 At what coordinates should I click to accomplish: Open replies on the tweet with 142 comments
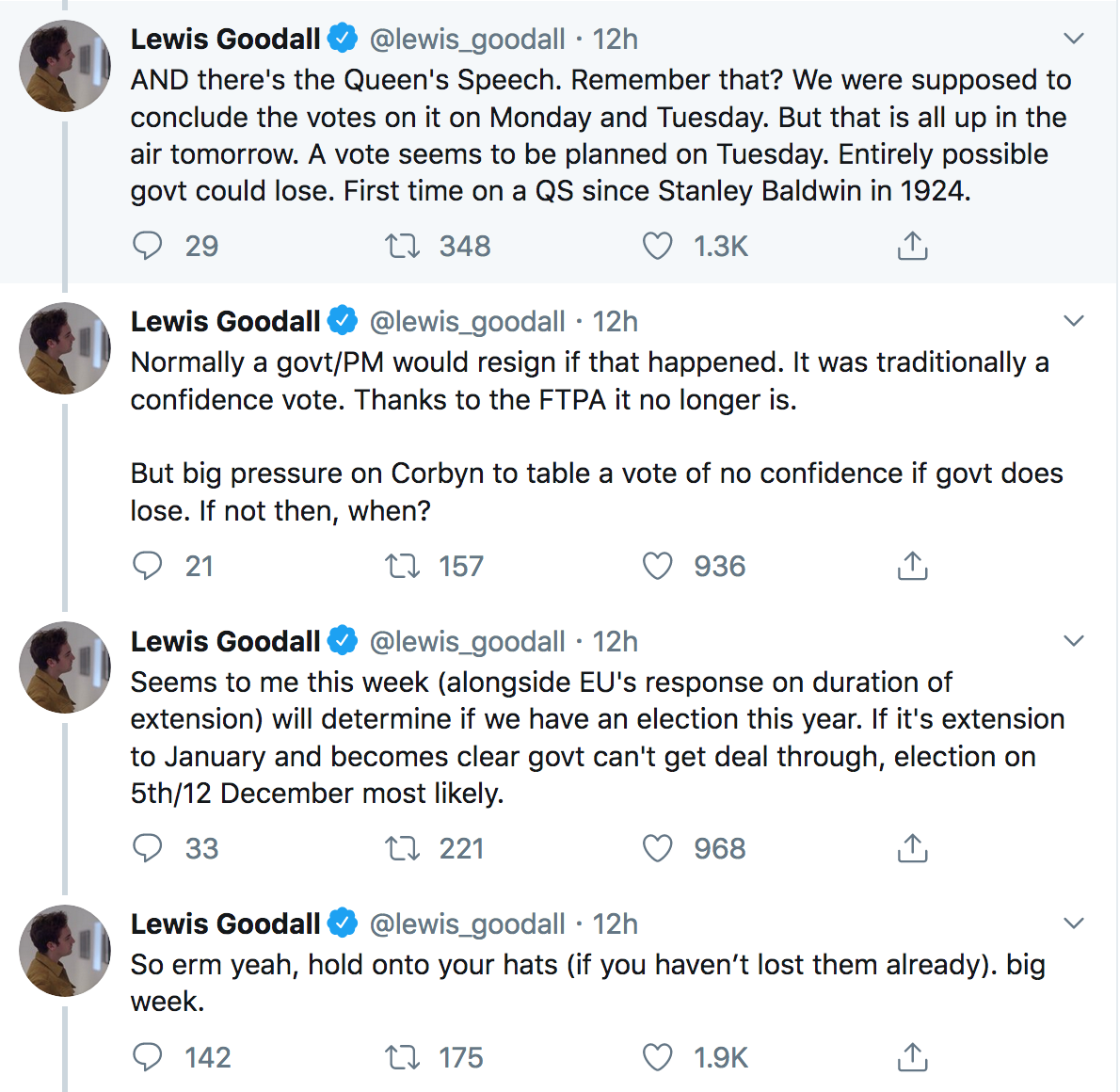tap(148, 1058)
